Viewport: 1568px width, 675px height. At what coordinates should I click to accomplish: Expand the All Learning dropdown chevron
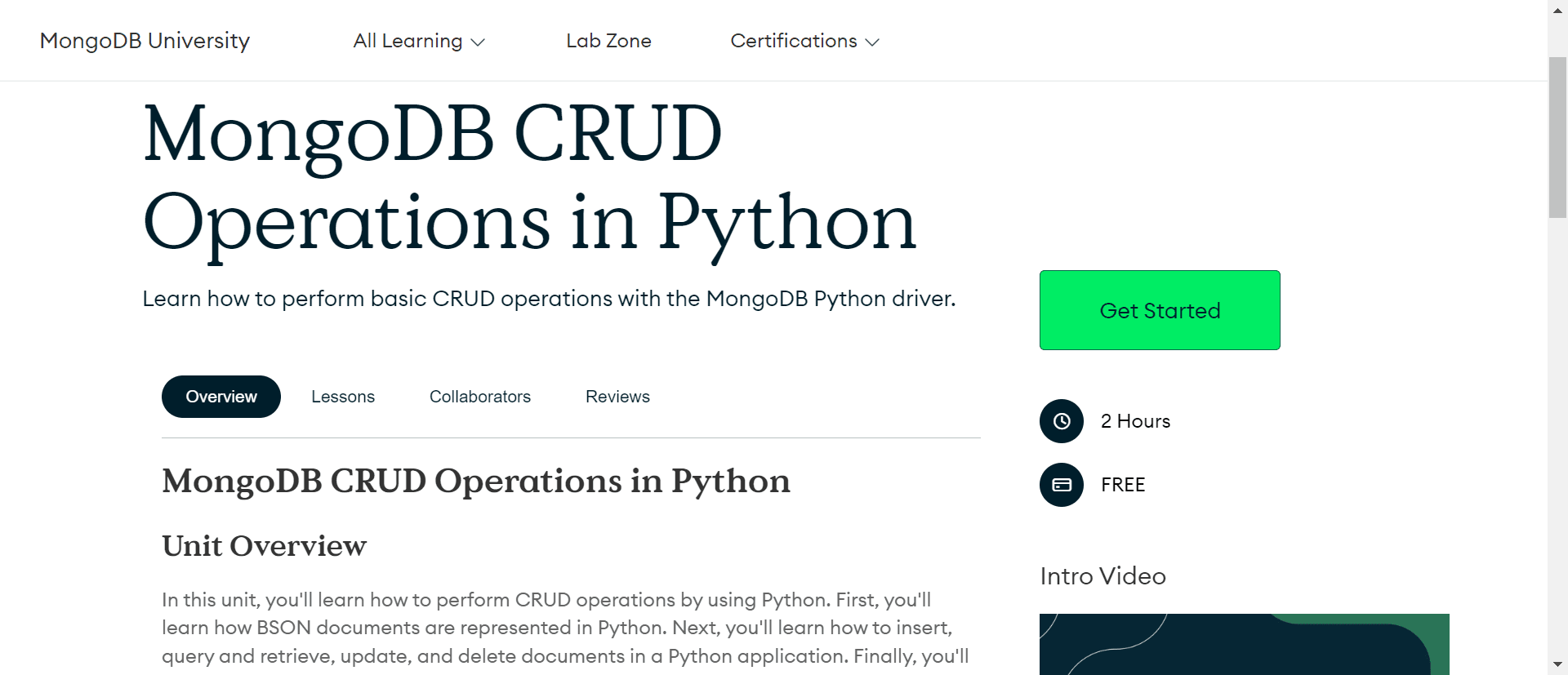479,42
